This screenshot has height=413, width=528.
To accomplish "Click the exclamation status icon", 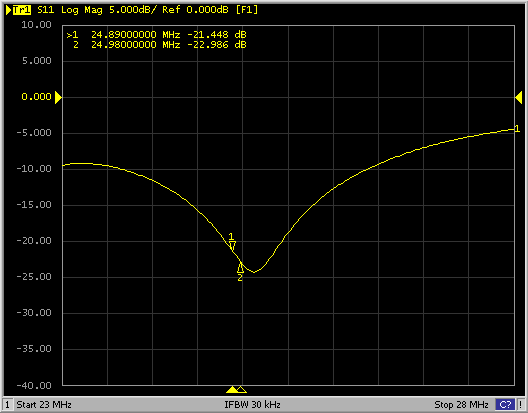I will [521, 404].
